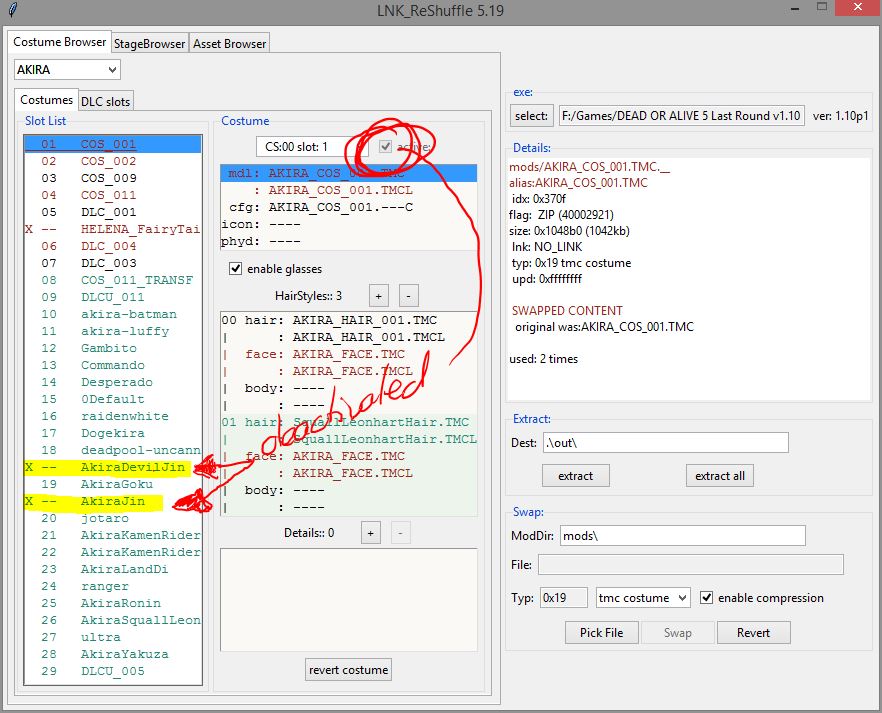
Task: Select the 01 hair SquallLeonhartHair.TMC row
Action: point(349,422)
